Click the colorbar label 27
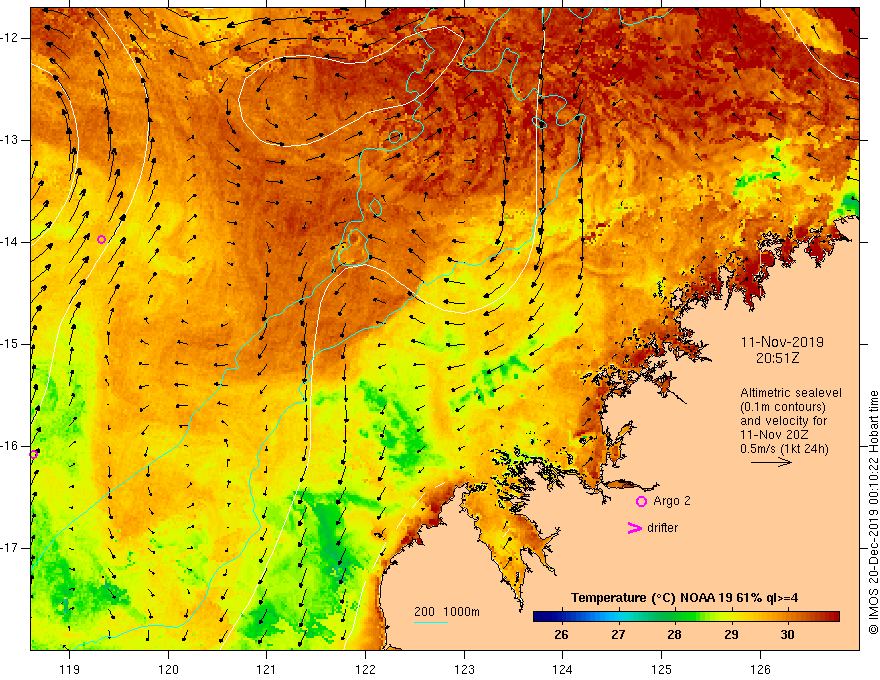The image size is (880, 680). [618, 635]
